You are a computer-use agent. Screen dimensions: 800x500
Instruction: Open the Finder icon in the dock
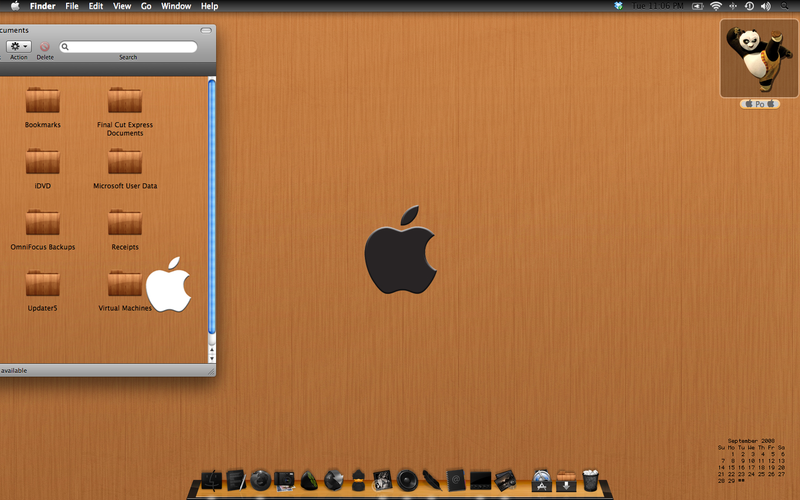pyautogui.click(x=212, y=480)
